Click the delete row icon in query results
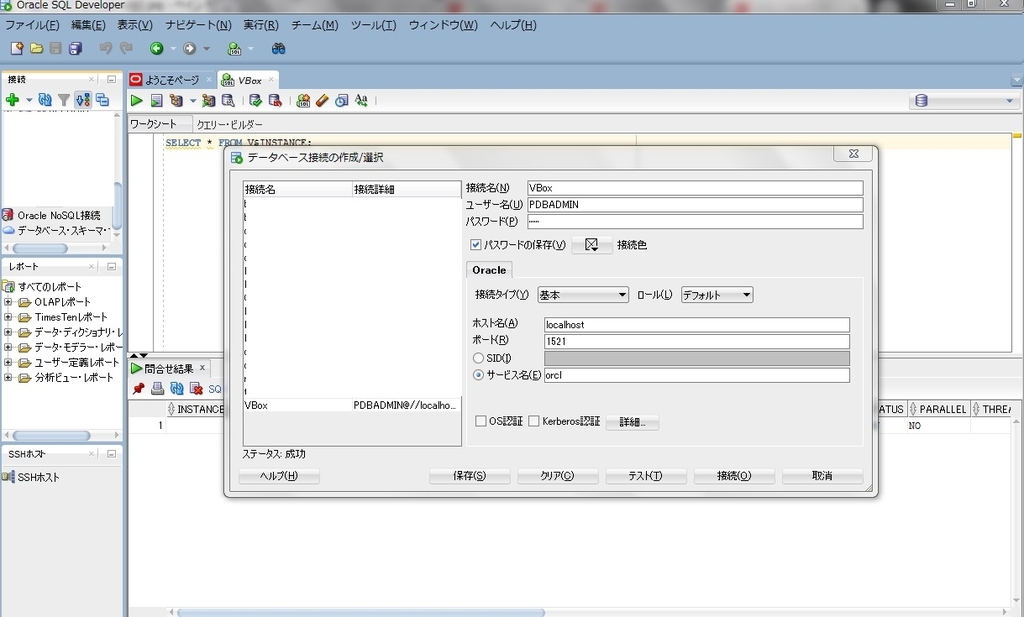1024x617 pixels. (x=196, y=388)
